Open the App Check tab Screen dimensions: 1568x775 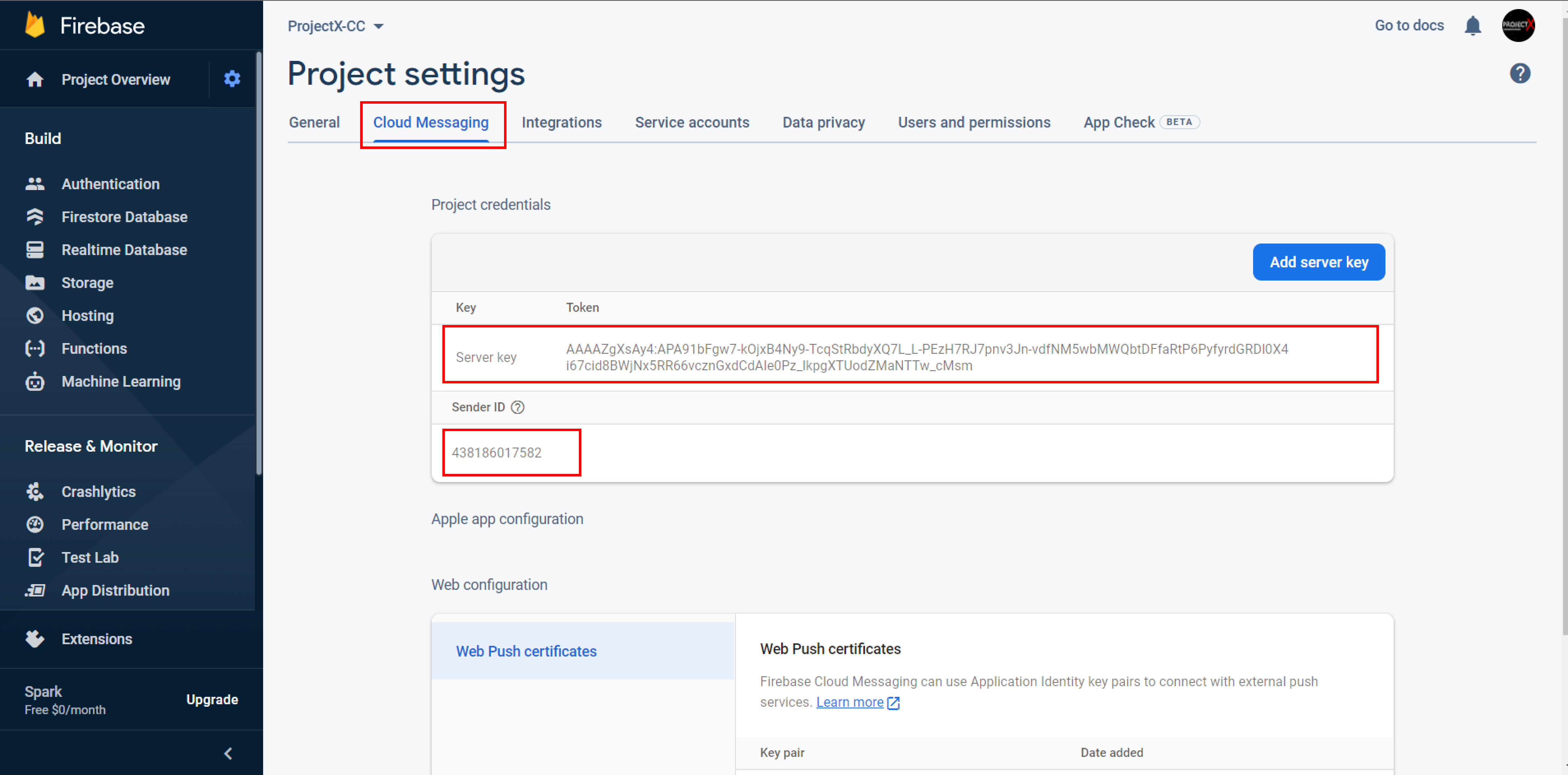(1141, 123)
